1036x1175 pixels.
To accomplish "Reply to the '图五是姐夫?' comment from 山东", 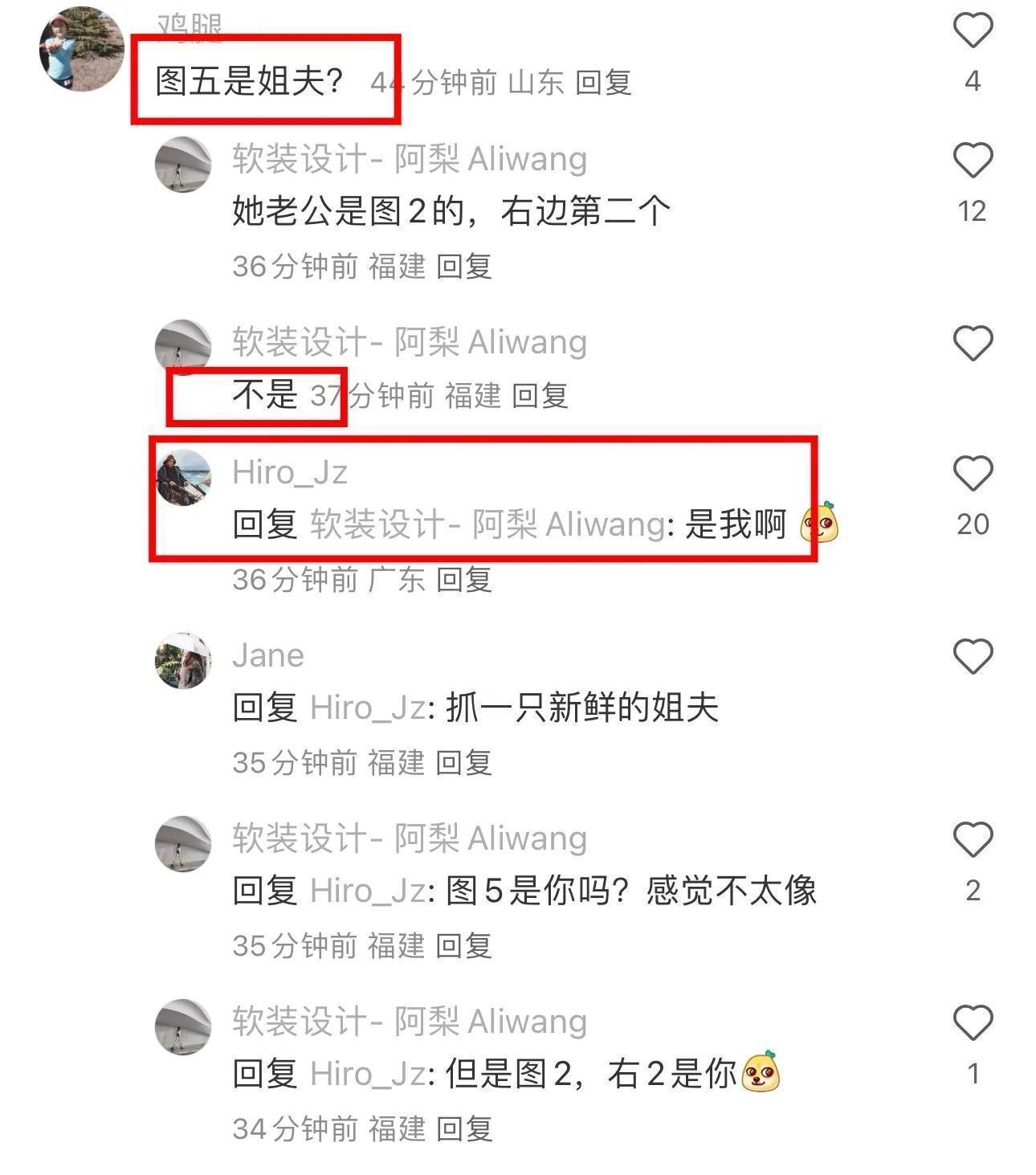I will (603, 82).
